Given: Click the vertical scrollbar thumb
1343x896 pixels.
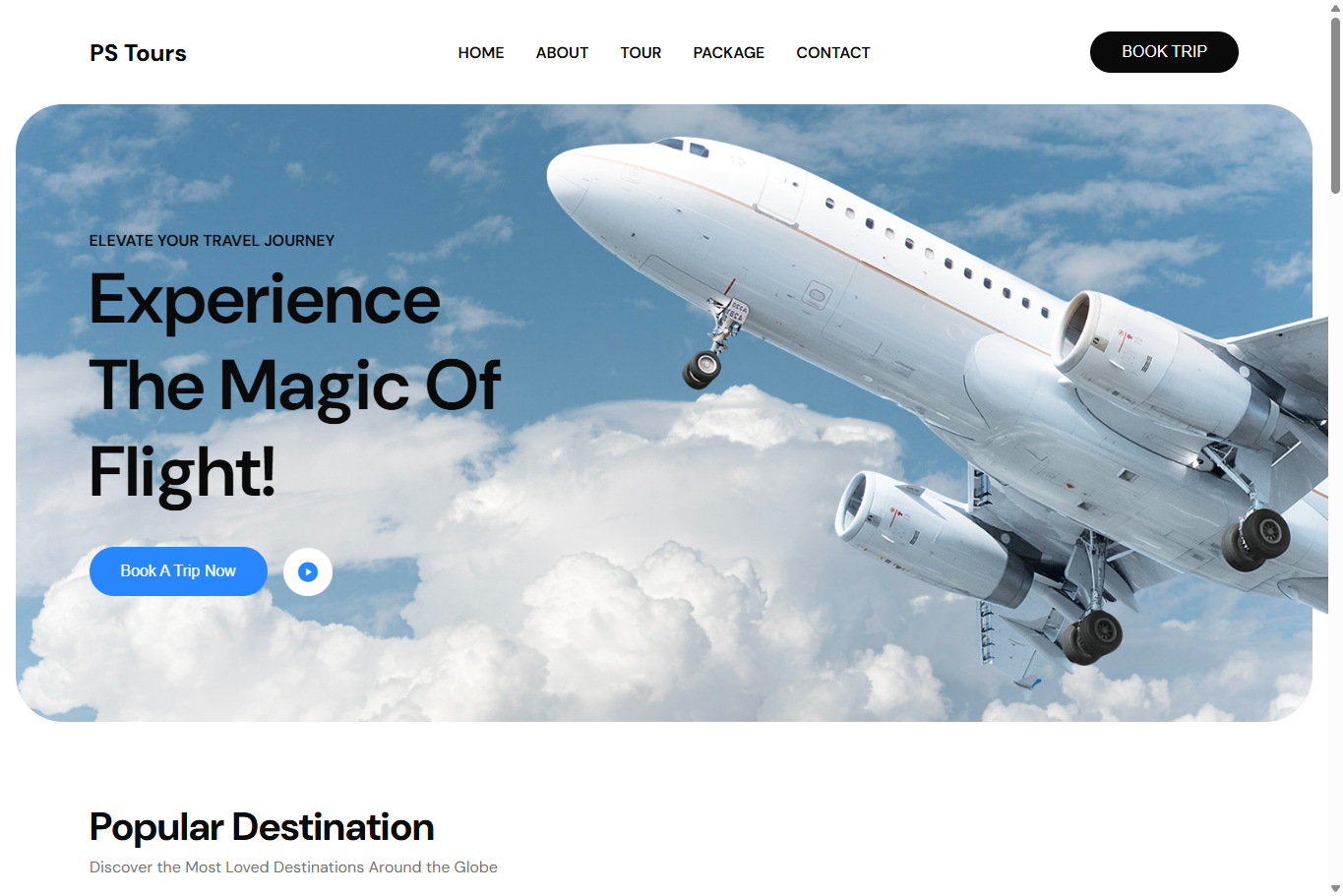Looking at the screenshot, I should coord(1335,103).
